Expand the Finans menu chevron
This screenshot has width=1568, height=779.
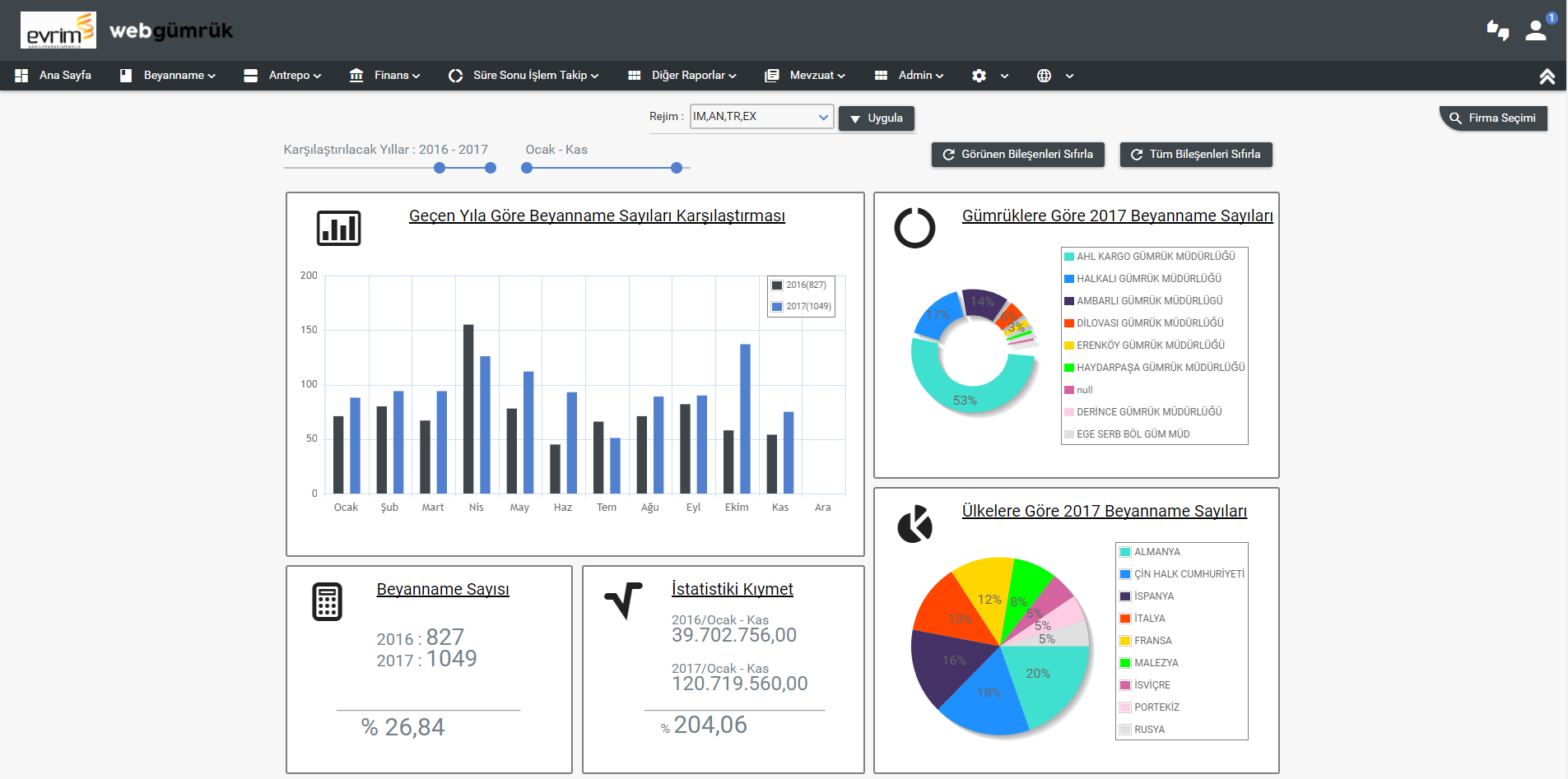point(416,77)
